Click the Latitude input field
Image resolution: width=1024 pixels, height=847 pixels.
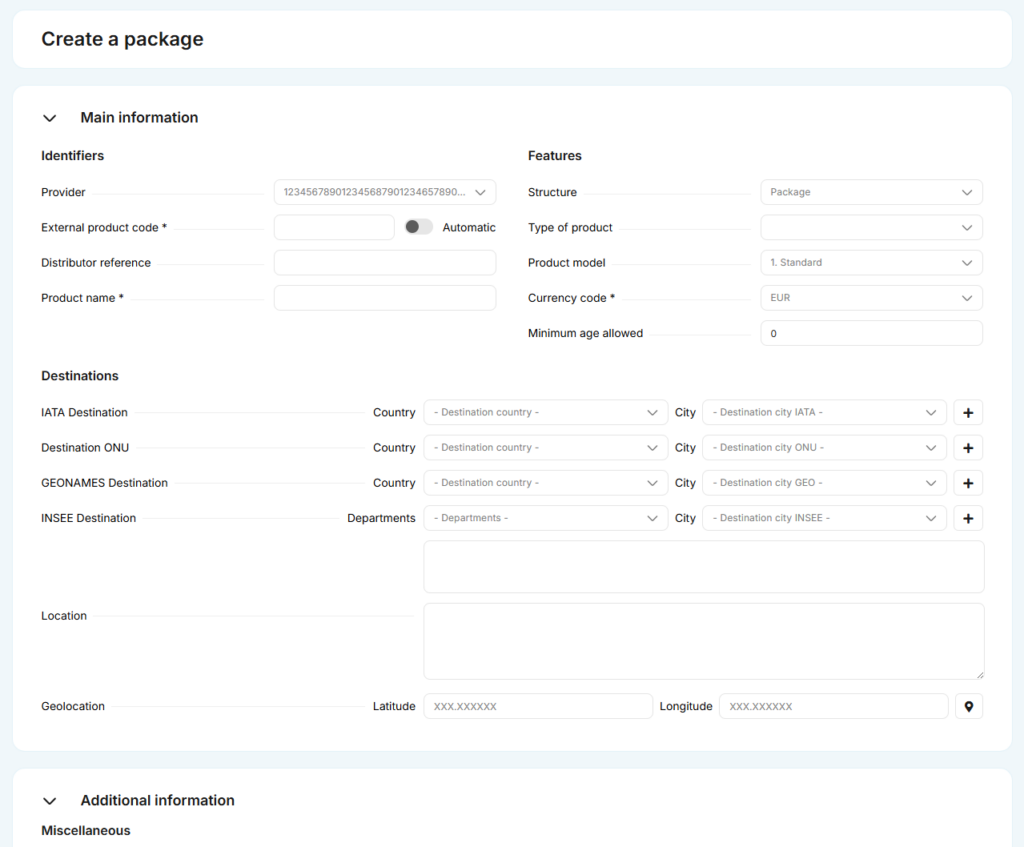click(x=538, y=706)
